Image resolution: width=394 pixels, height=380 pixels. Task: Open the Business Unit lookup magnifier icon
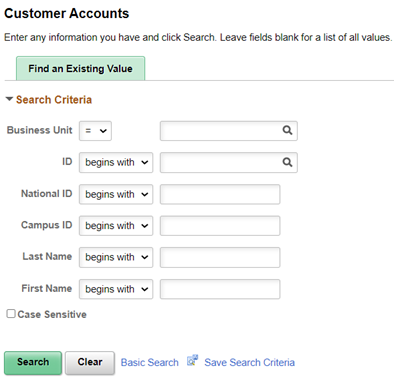coord(287,130)
